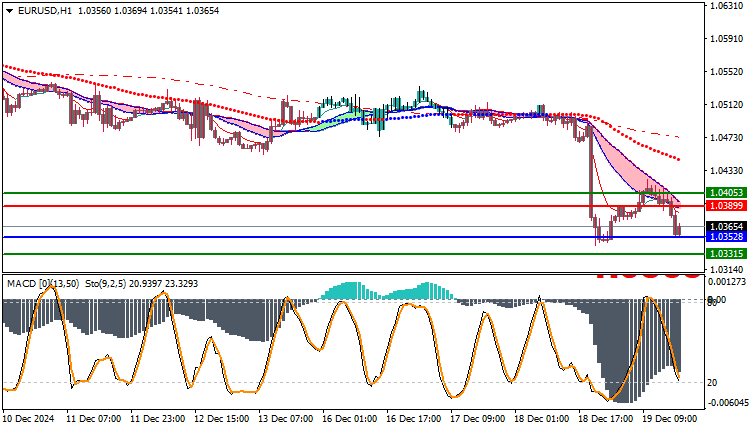Select the green 1.03315 price label

[727, 254]
